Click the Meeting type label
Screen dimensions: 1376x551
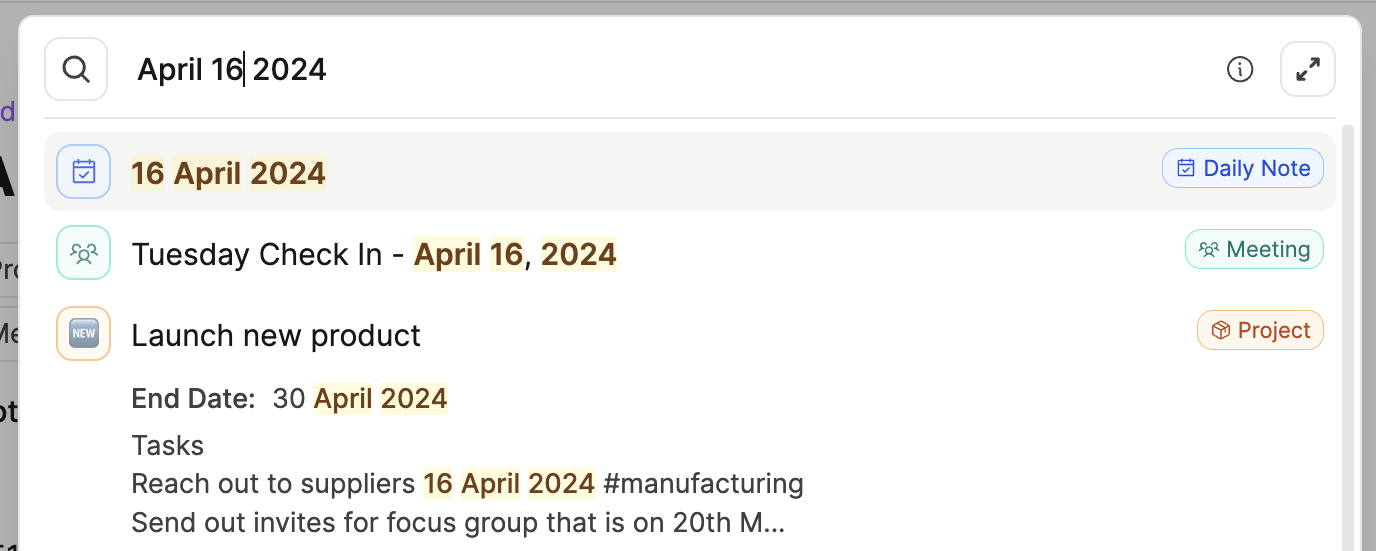pos(1268,249)
